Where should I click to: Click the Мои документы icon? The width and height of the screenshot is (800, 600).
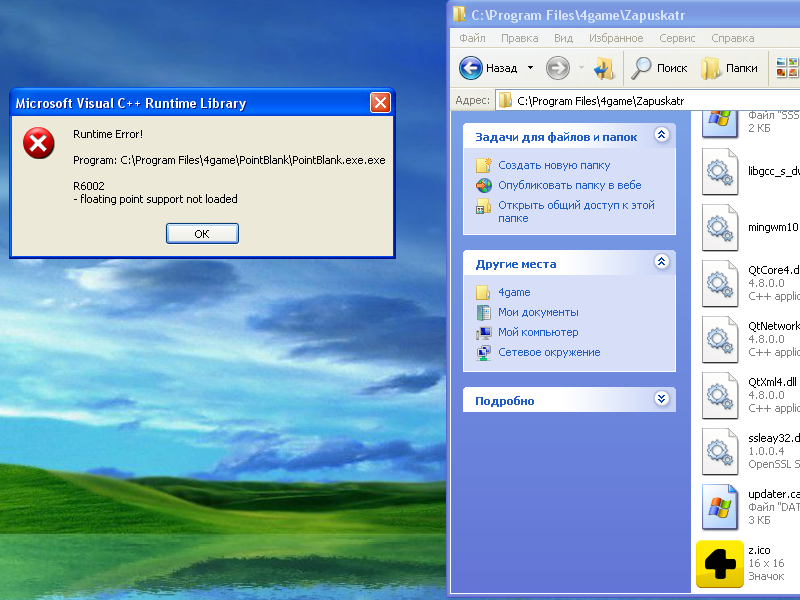coord(483,312)
